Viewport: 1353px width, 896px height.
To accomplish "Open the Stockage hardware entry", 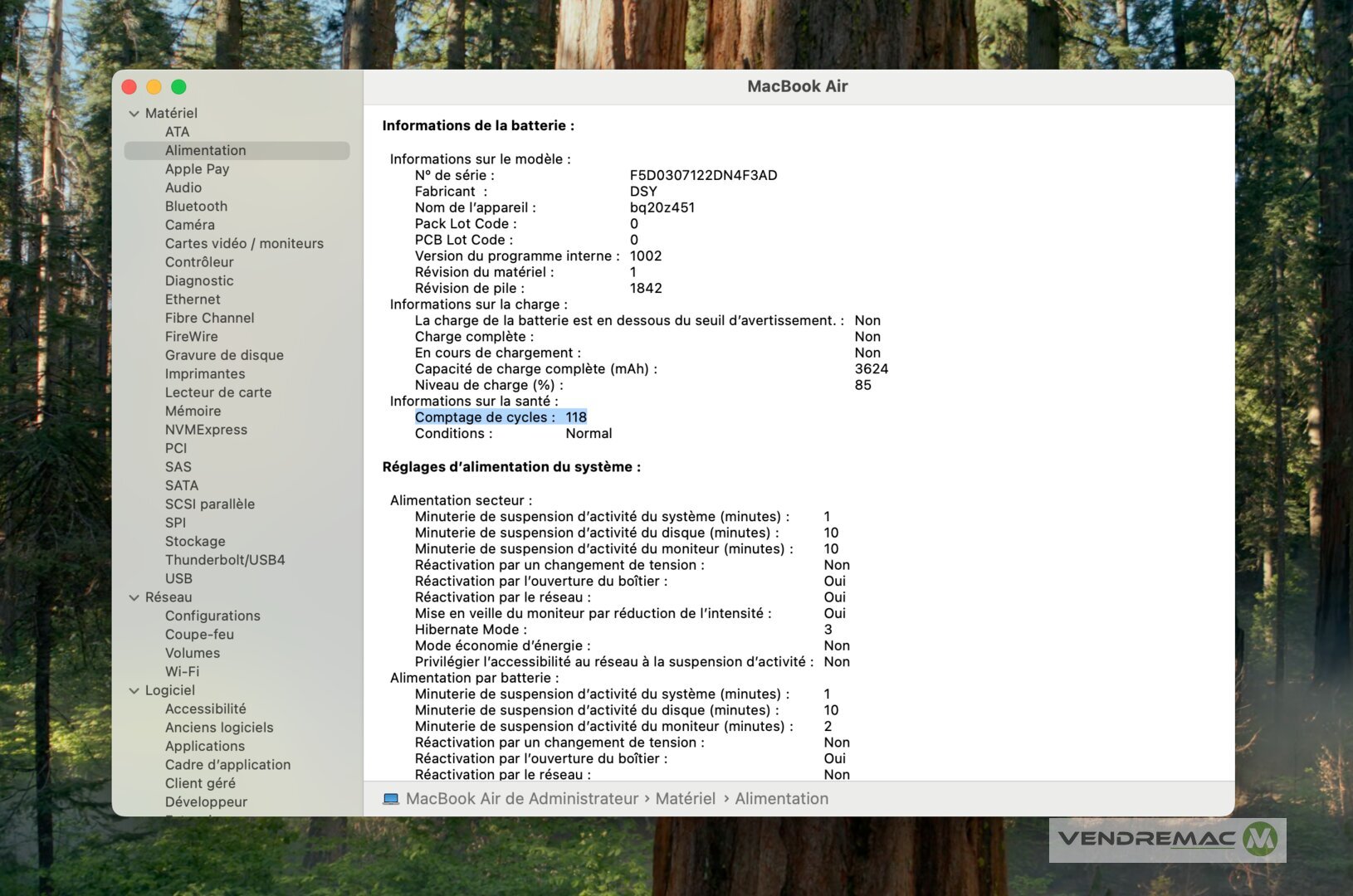I will (x=195, y=541).
